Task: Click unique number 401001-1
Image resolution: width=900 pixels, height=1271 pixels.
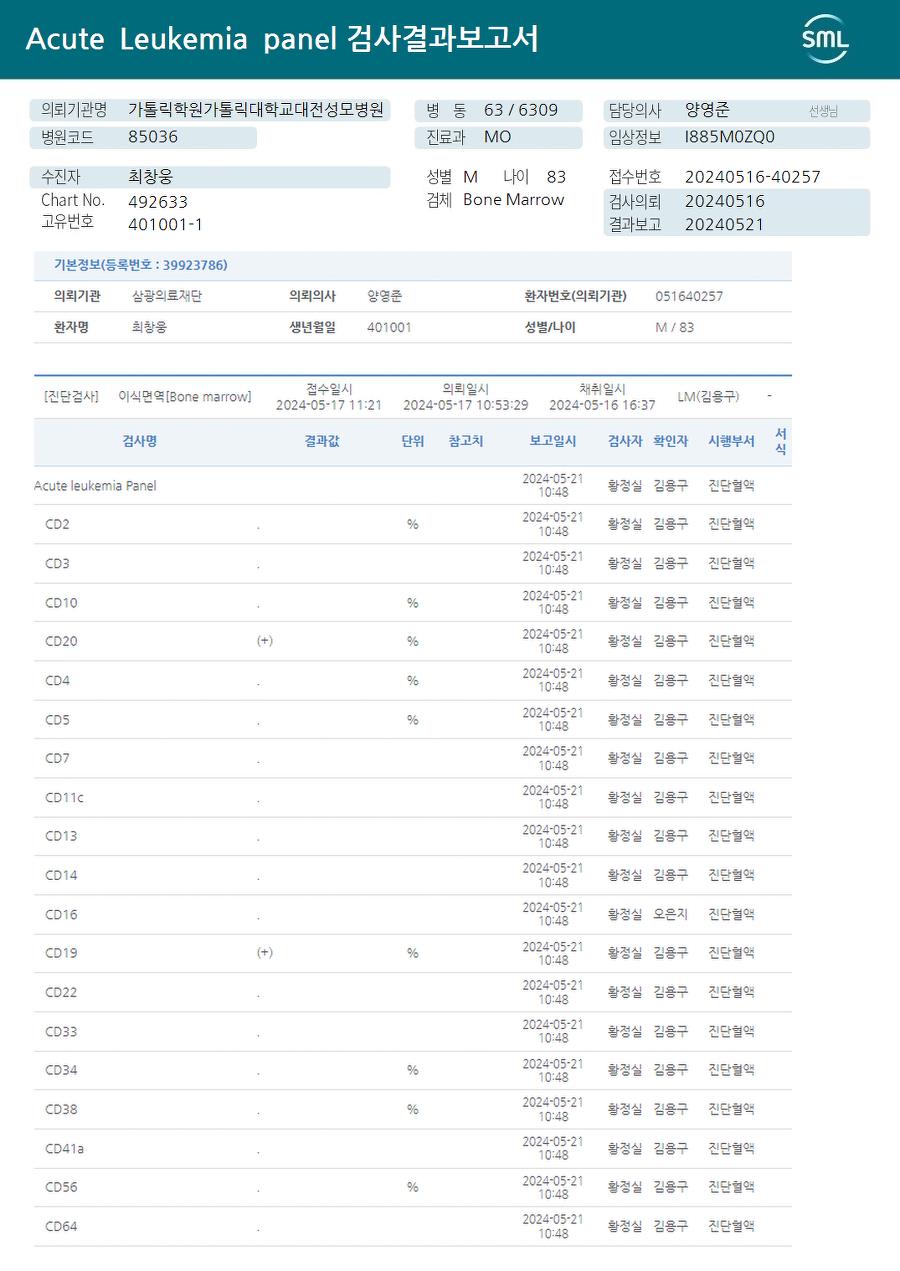Action: (165, 225)
